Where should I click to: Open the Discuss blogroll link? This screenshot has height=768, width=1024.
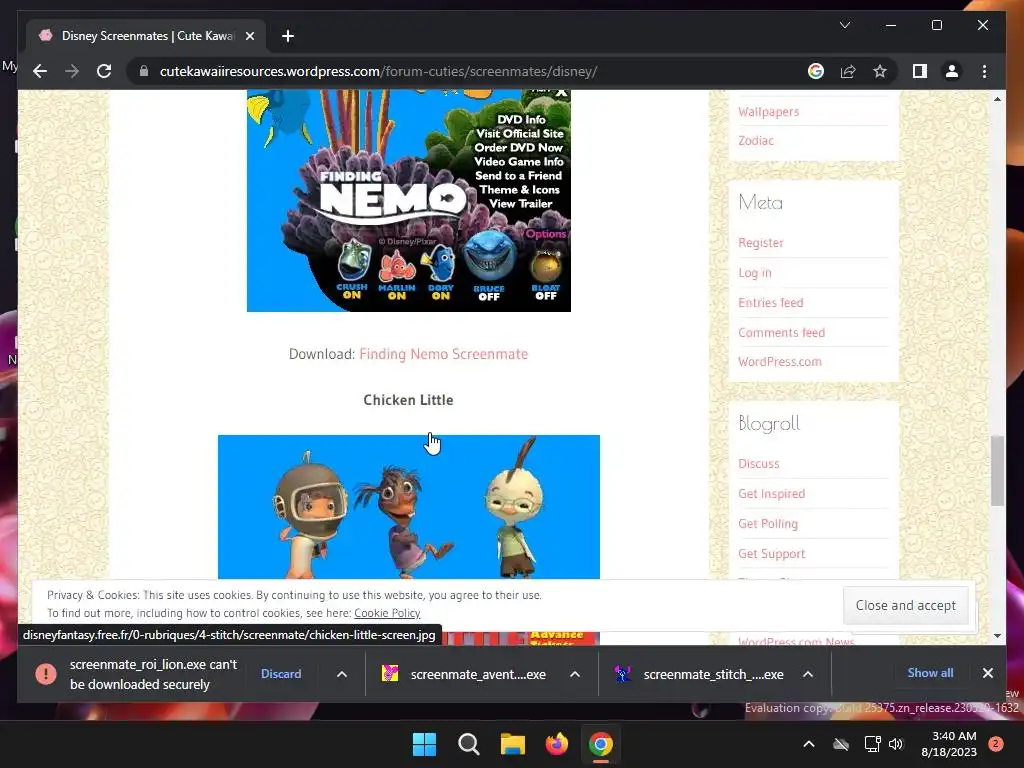pyautogui.click(x=759, y=464)
